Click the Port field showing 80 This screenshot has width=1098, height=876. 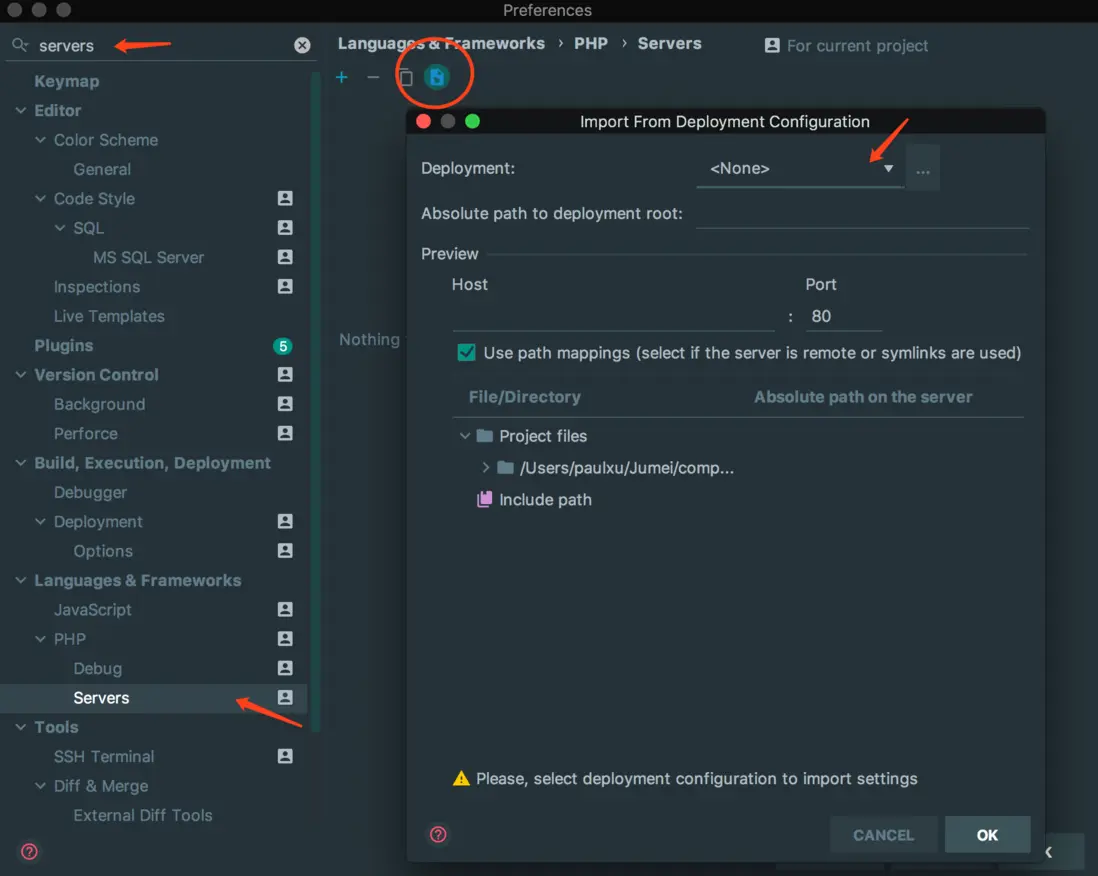(x=843, y=316)
